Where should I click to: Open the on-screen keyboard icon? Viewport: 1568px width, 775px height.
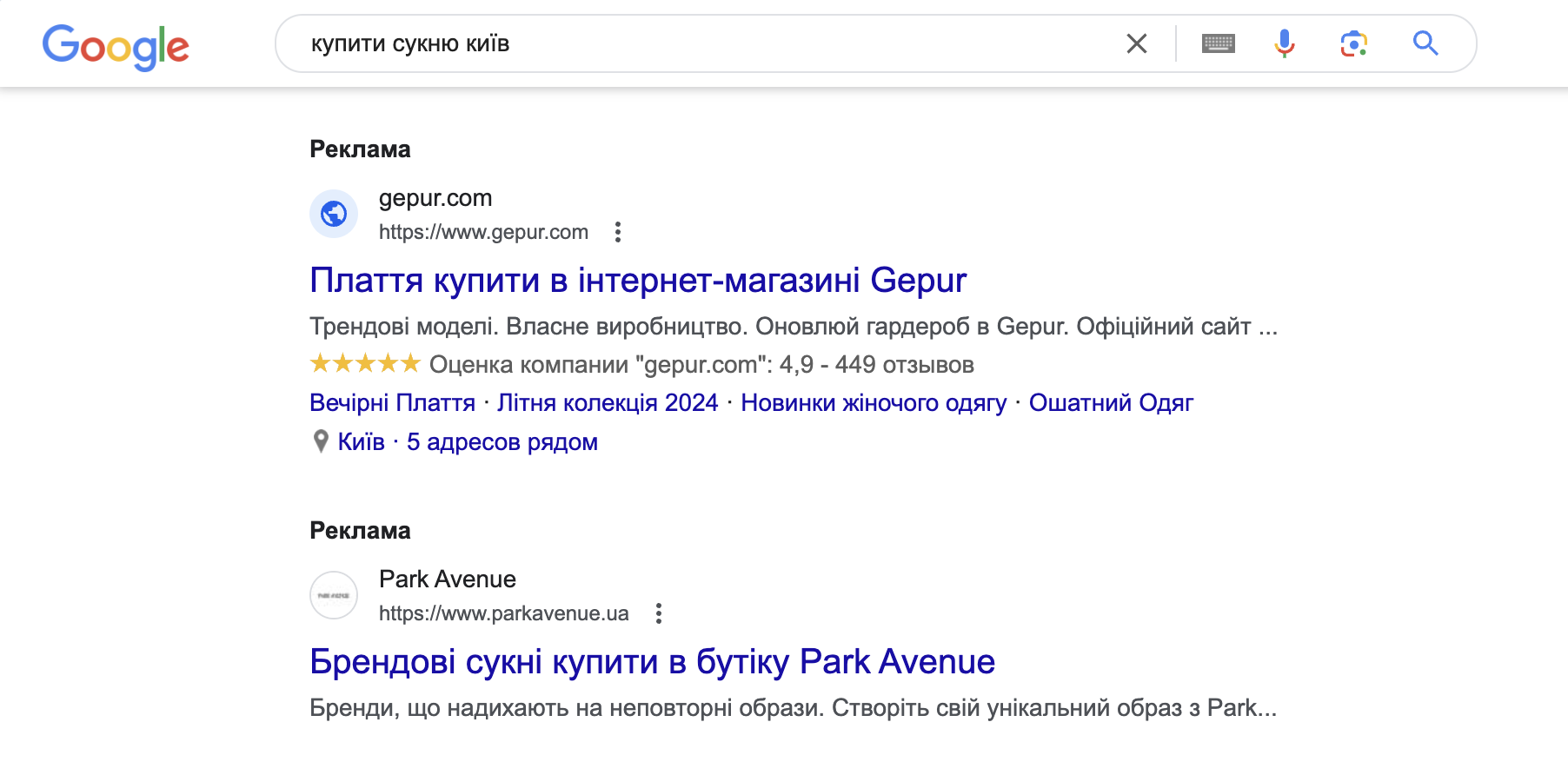tap(1219, 43)
